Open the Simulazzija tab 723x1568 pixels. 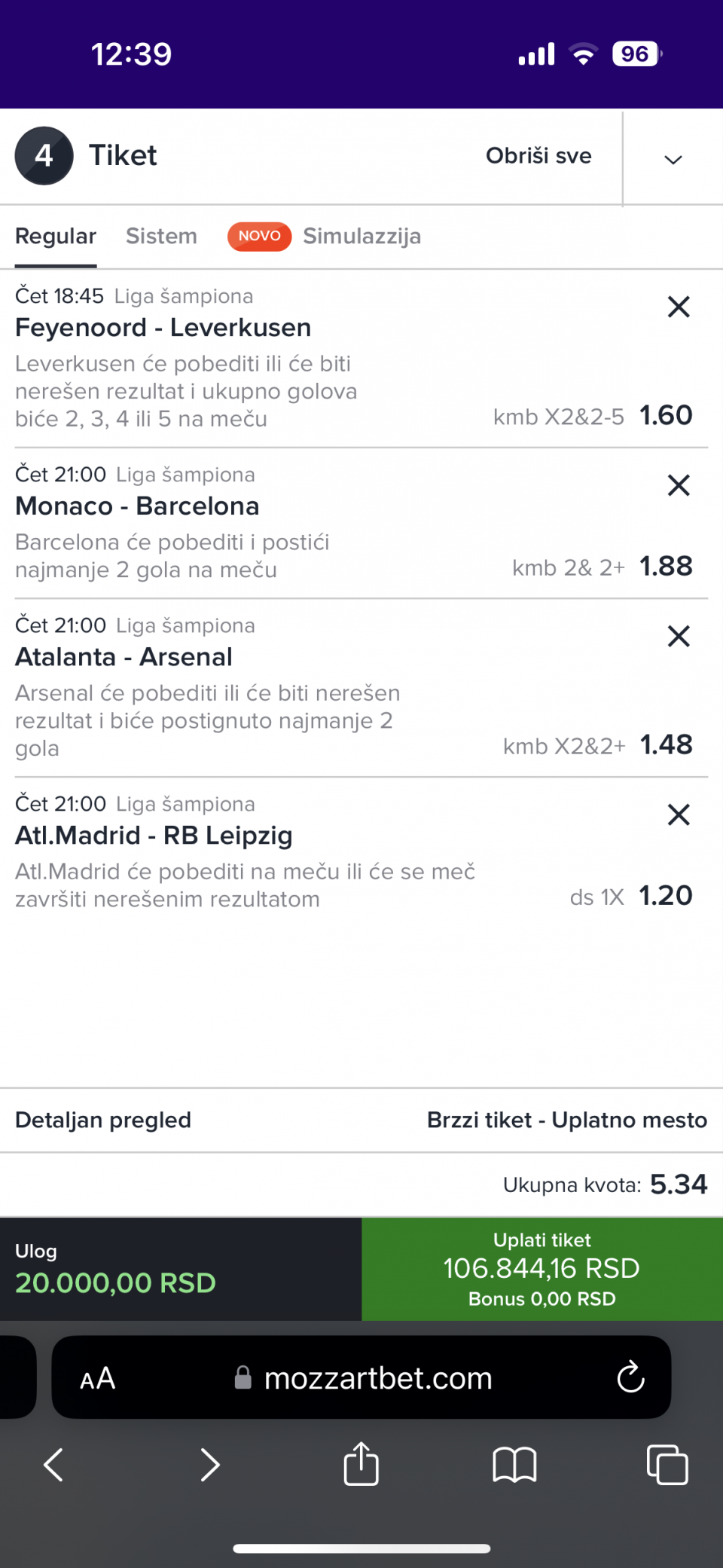(x=361, y=237)
